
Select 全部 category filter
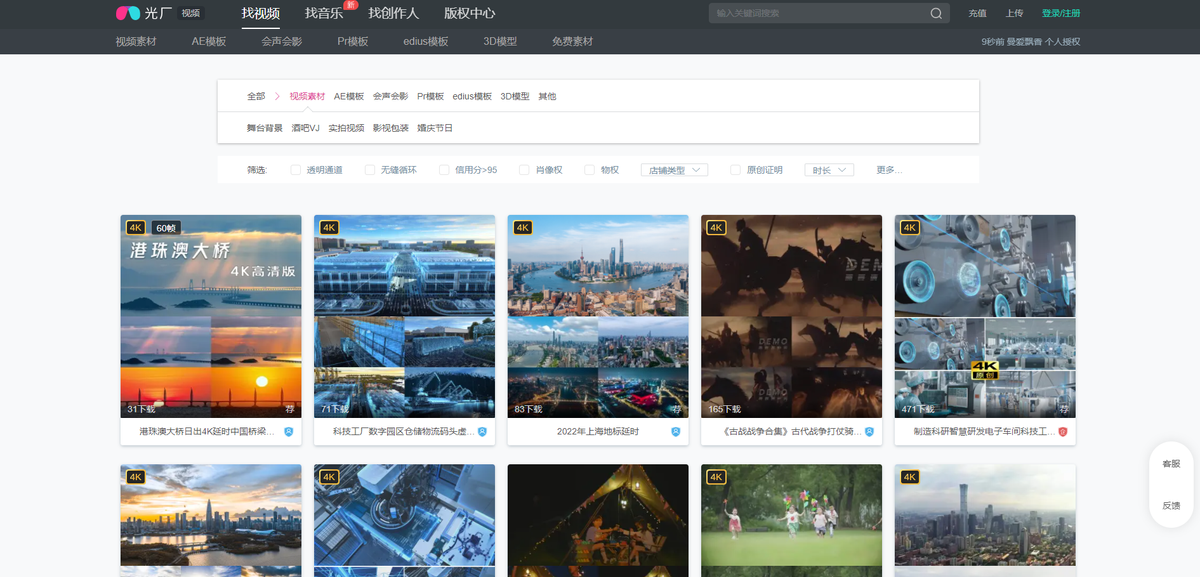click(256, 97)
